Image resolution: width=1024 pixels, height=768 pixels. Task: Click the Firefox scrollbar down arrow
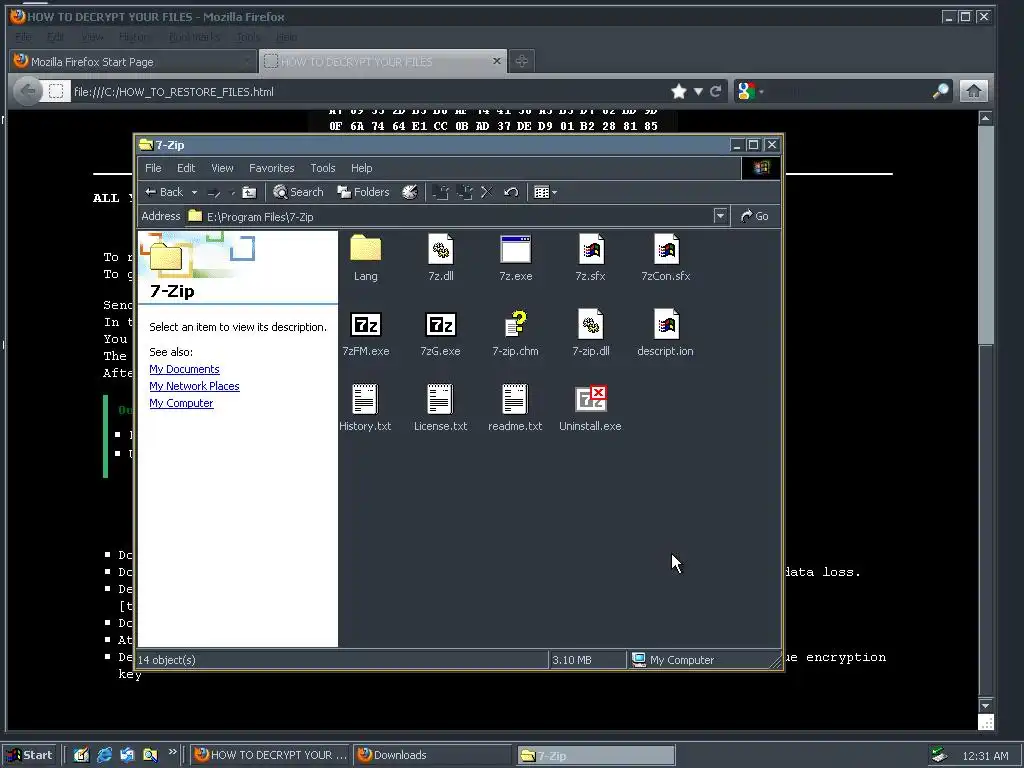[x=985, y=705]
